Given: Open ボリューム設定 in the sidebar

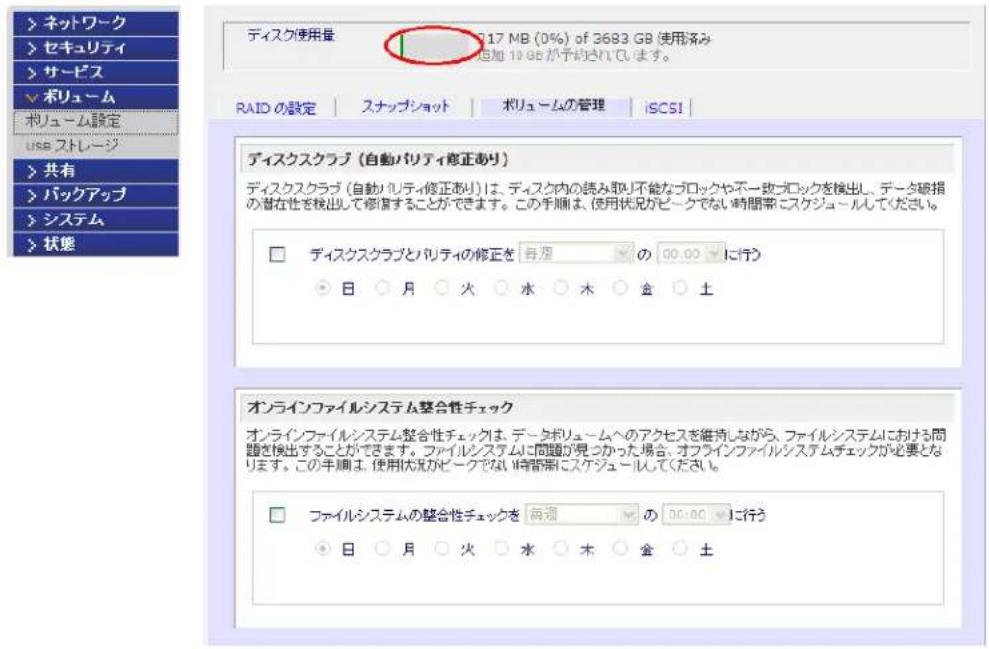Looking at the screenshot, I should pos(95,122).
